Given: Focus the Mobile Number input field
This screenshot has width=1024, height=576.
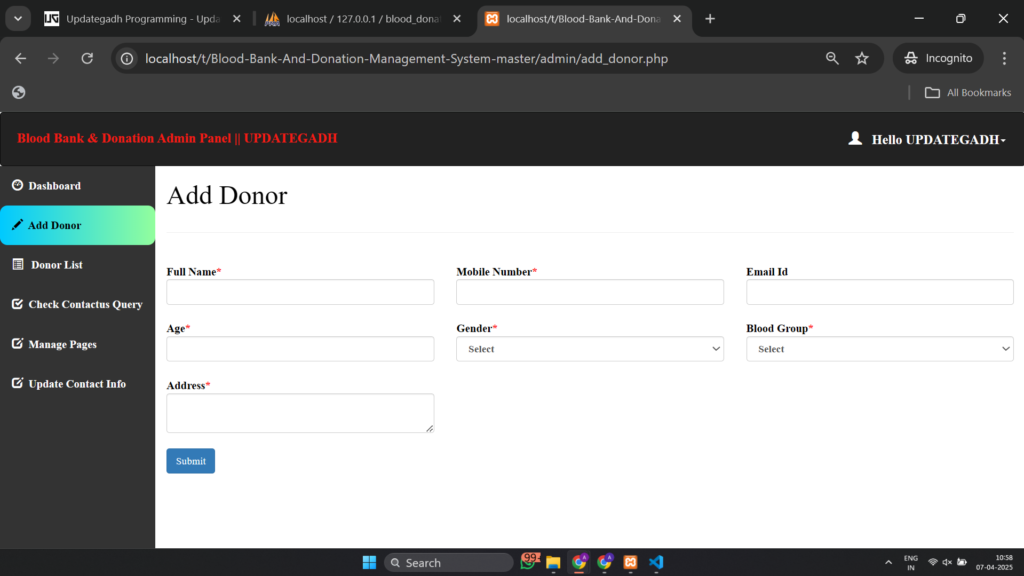Looking at the screenshot, I should pos(590,292).
